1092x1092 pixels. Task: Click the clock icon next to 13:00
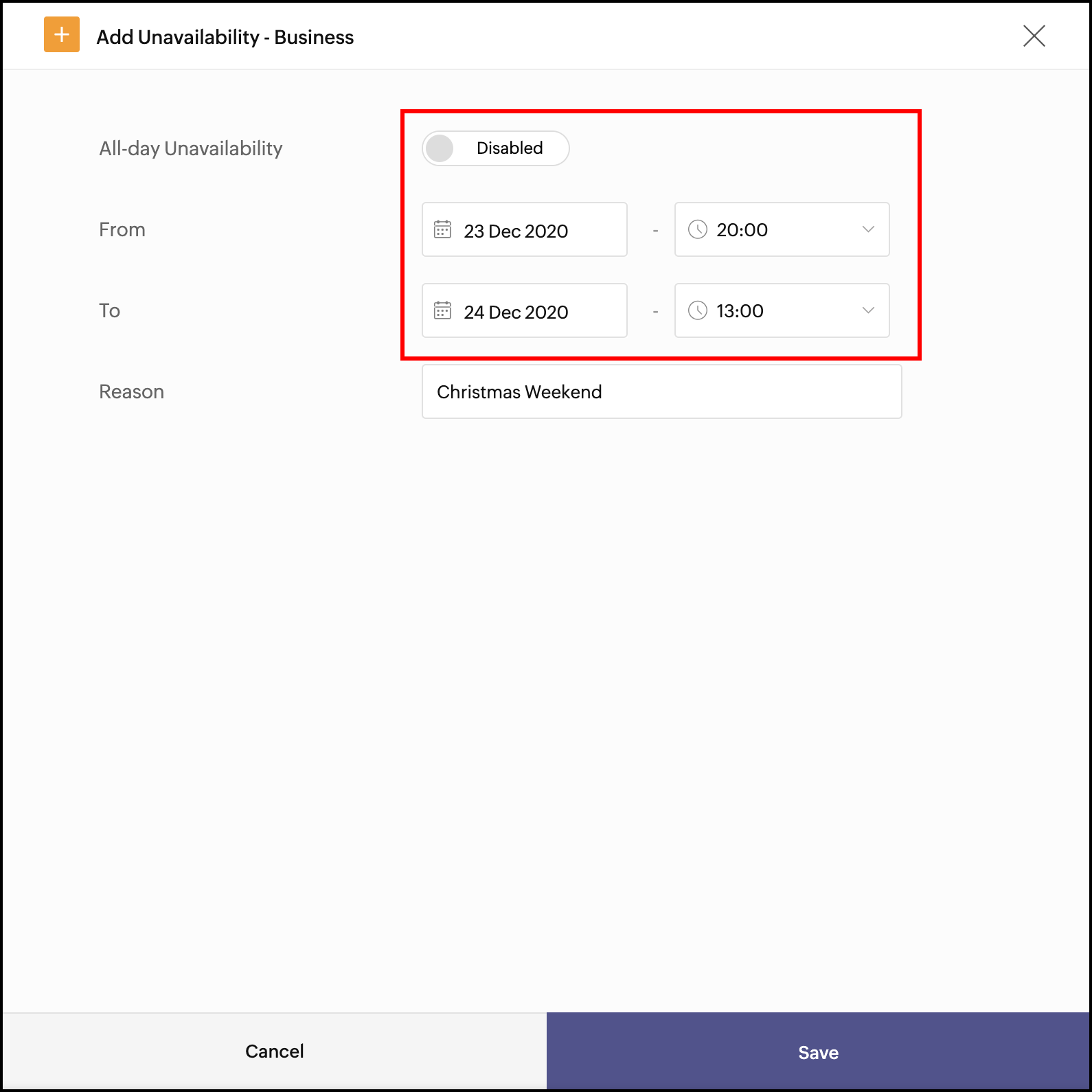(698, 310)
